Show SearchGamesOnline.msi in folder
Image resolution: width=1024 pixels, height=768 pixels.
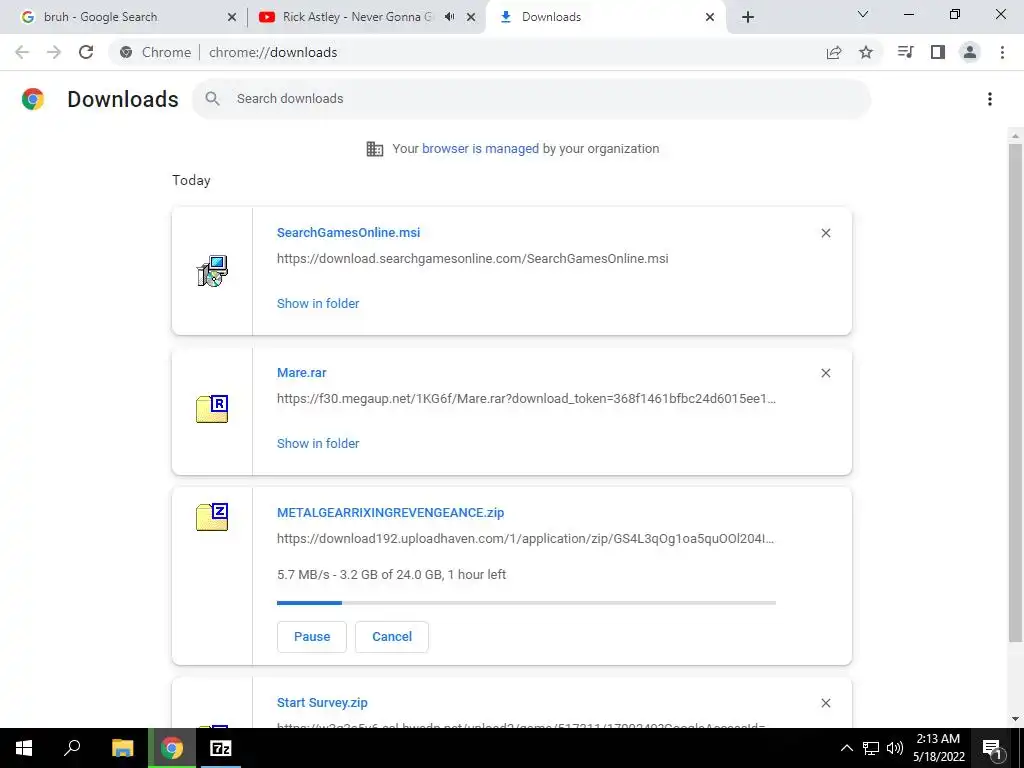317,303
